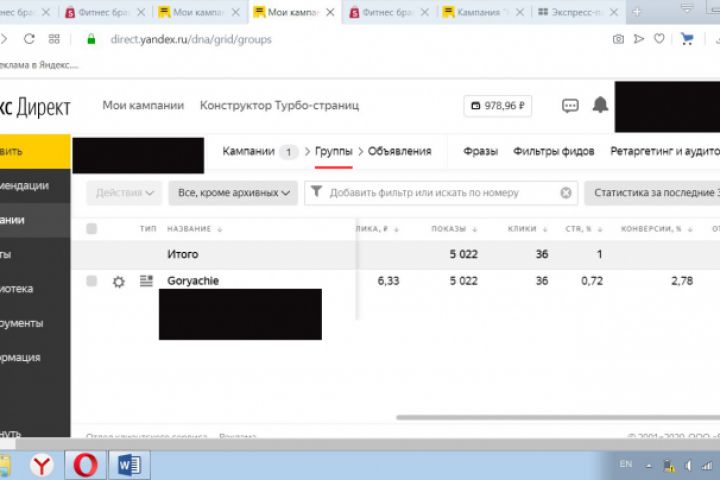Click the filter search input field
The width and height of the screenshot is (720, 480).
441,193
